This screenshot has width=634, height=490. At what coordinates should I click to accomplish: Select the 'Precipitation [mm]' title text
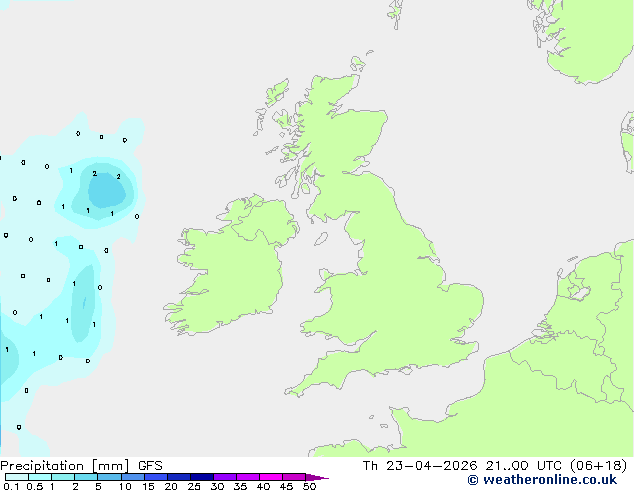pos(65,466)
